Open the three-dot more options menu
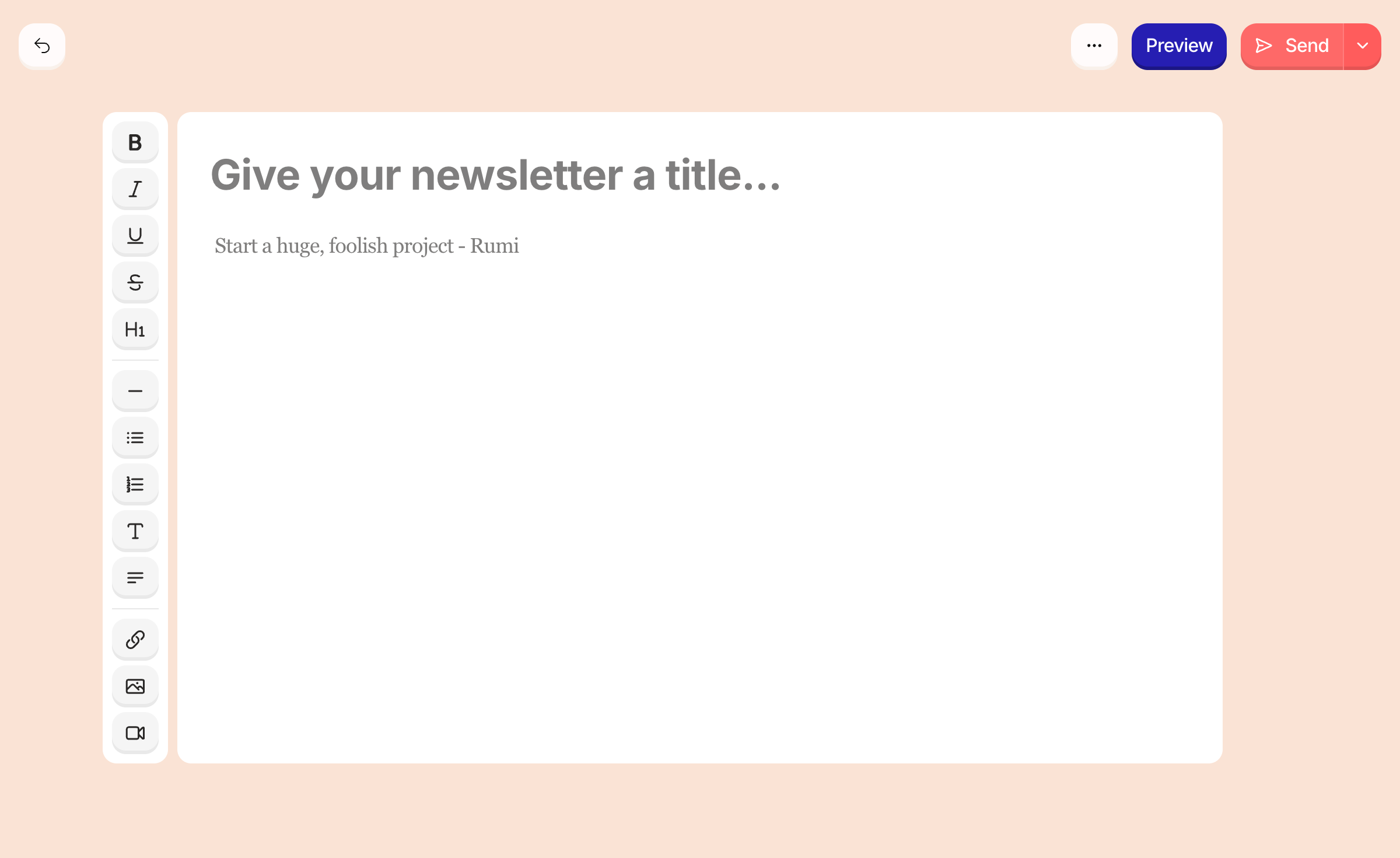The image size is (1400, 858). pos(1094,46)
